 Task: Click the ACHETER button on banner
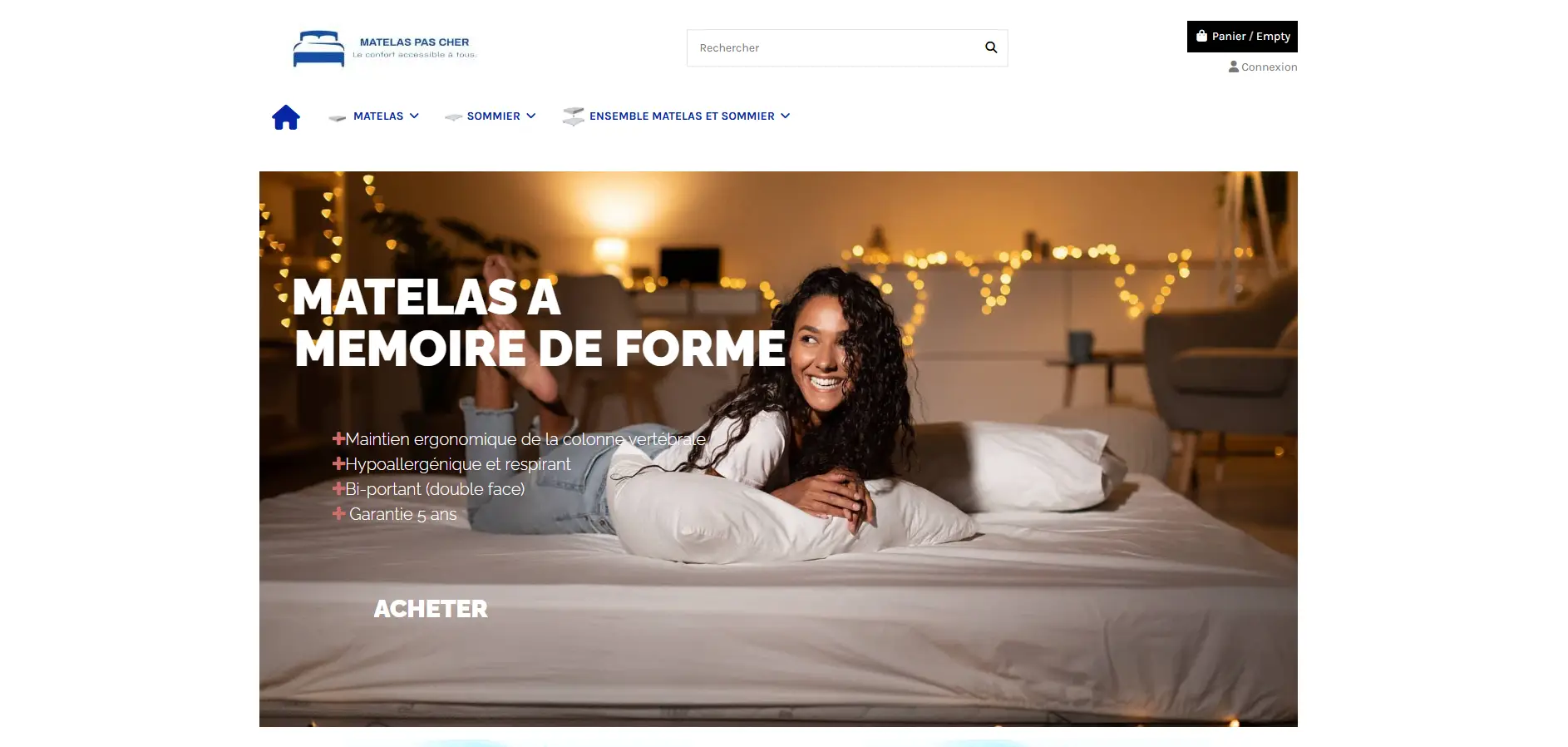(431, 609)
